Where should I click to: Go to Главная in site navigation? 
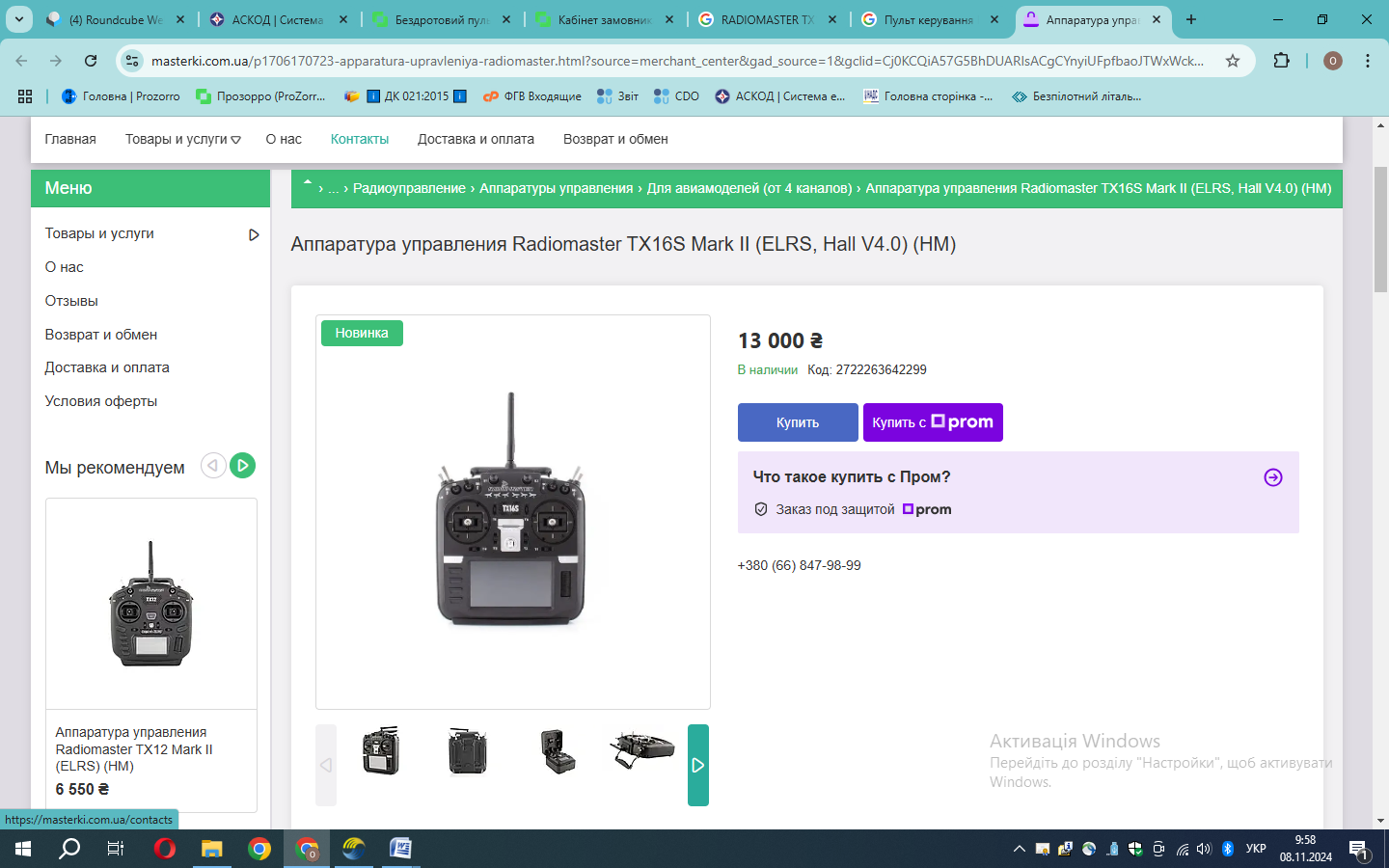coord(70,139)
